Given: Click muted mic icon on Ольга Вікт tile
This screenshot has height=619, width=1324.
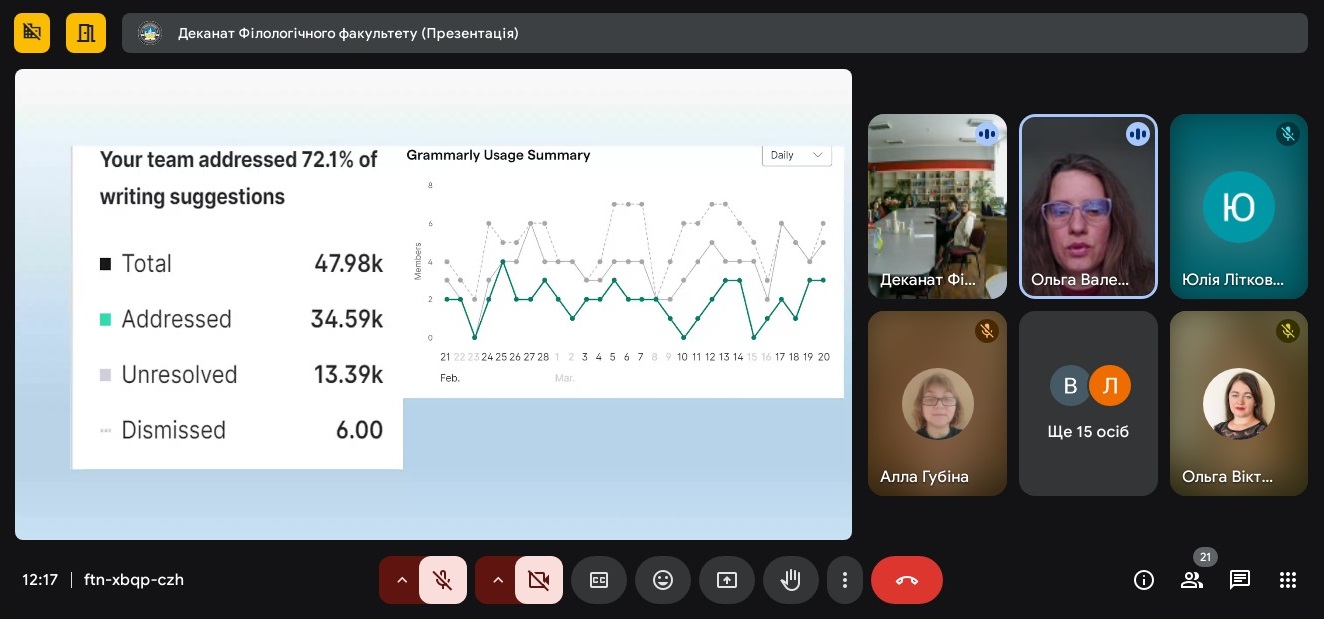Looking at the screenshot, I should (1288, 330).
